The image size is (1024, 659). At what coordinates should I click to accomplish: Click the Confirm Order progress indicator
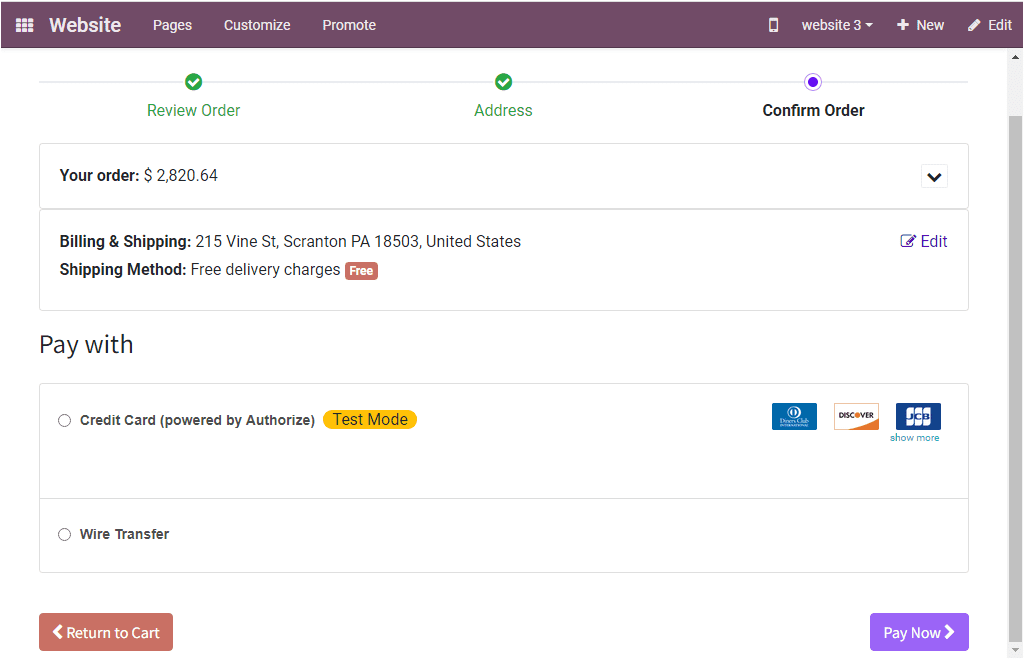(x=813, y=82)
